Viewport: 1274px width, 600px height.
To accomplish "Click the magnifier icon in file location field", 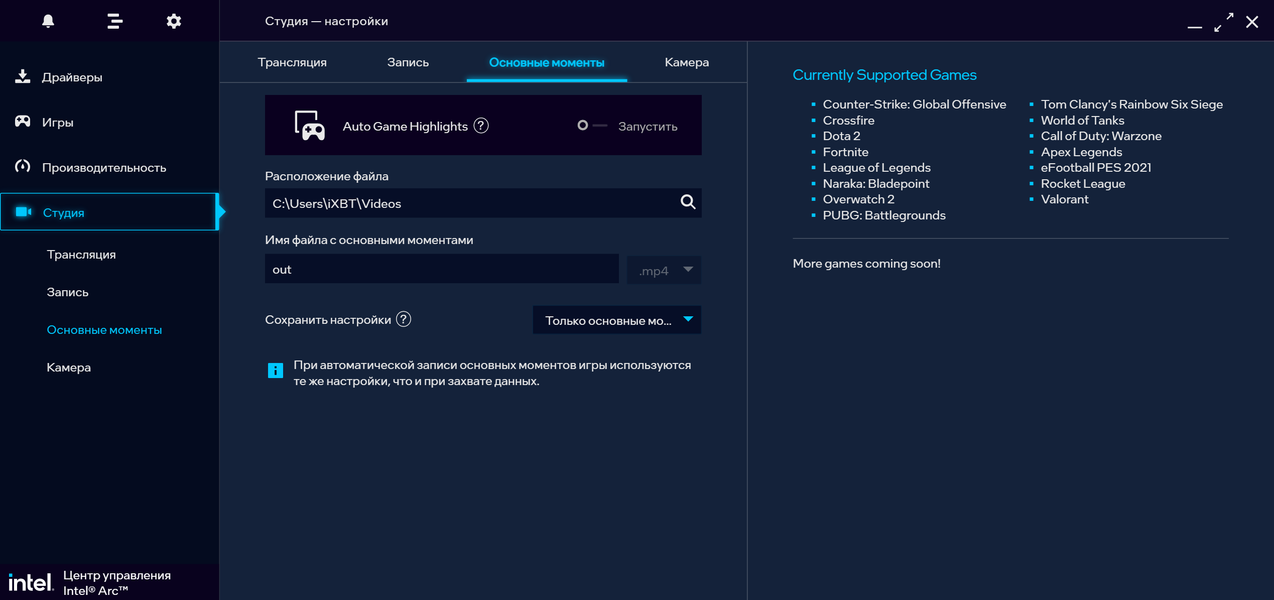I will [688, 202].
